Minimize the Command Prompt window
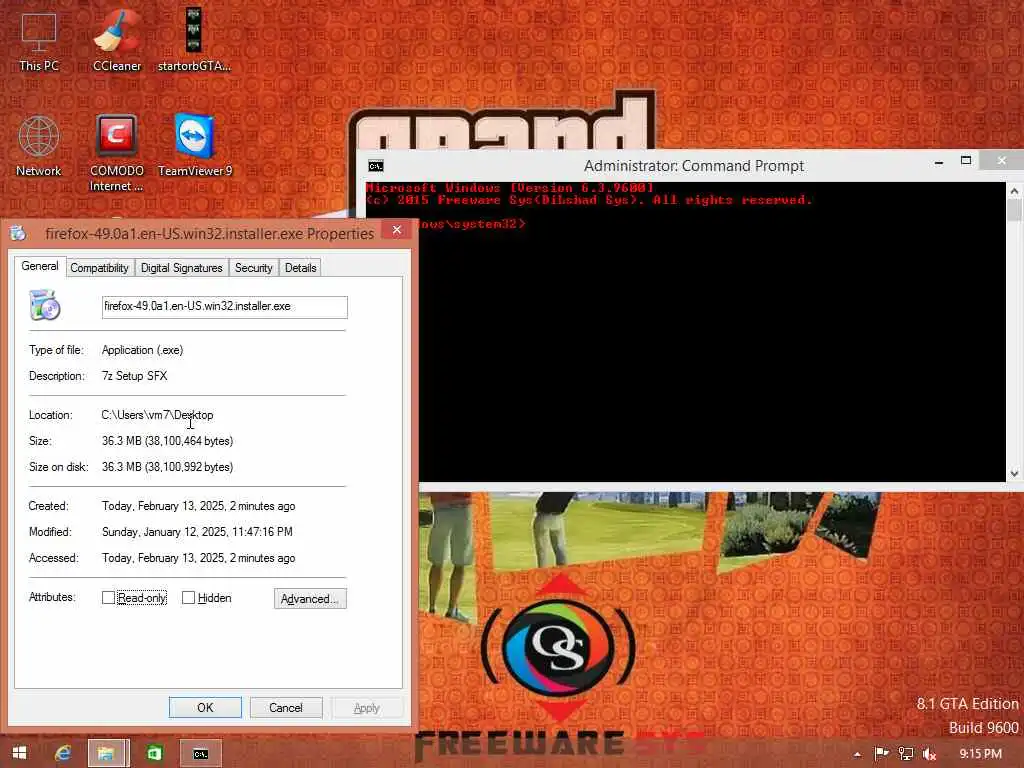The width and height of the screenshot is (1024, 768). (x=938, y=162)
